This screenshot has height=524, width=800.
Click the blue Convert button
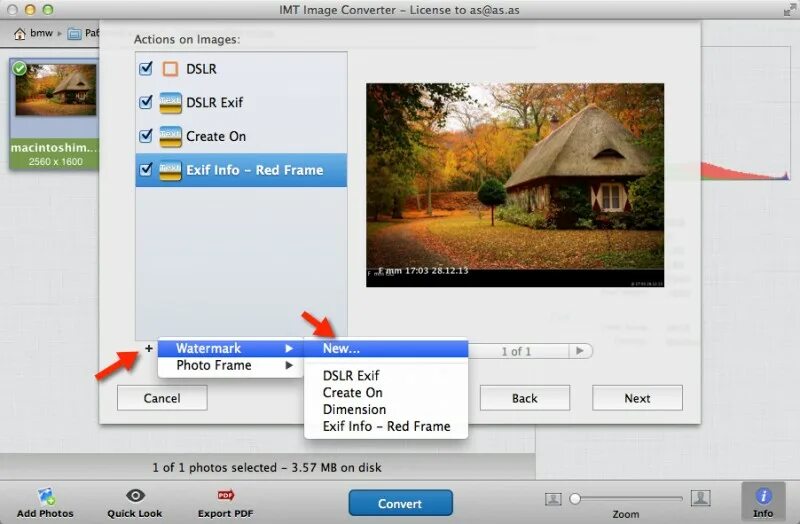(401, 503)
